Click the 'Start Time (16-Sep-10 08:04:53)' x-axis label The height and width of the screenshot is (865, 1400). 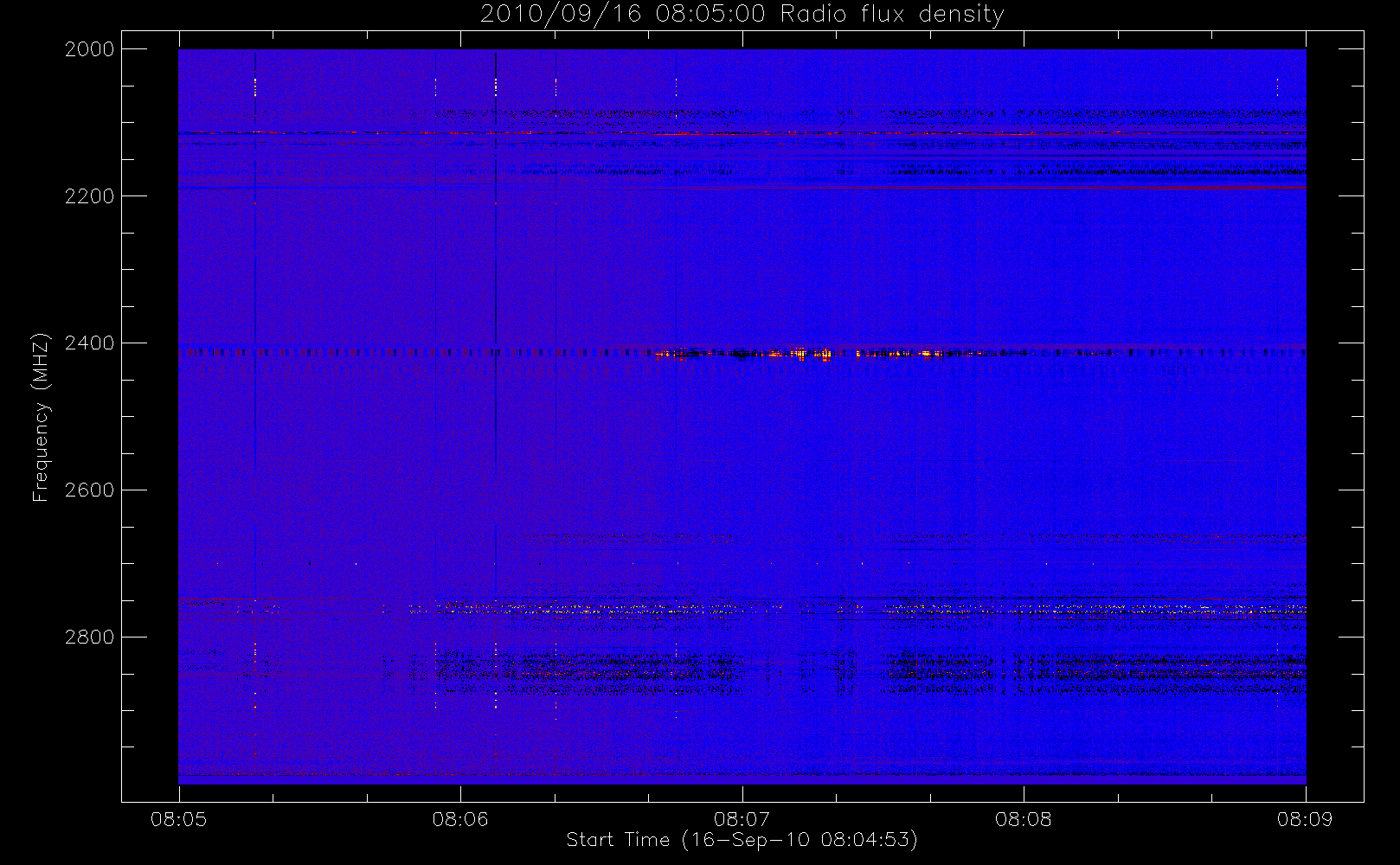742,840
